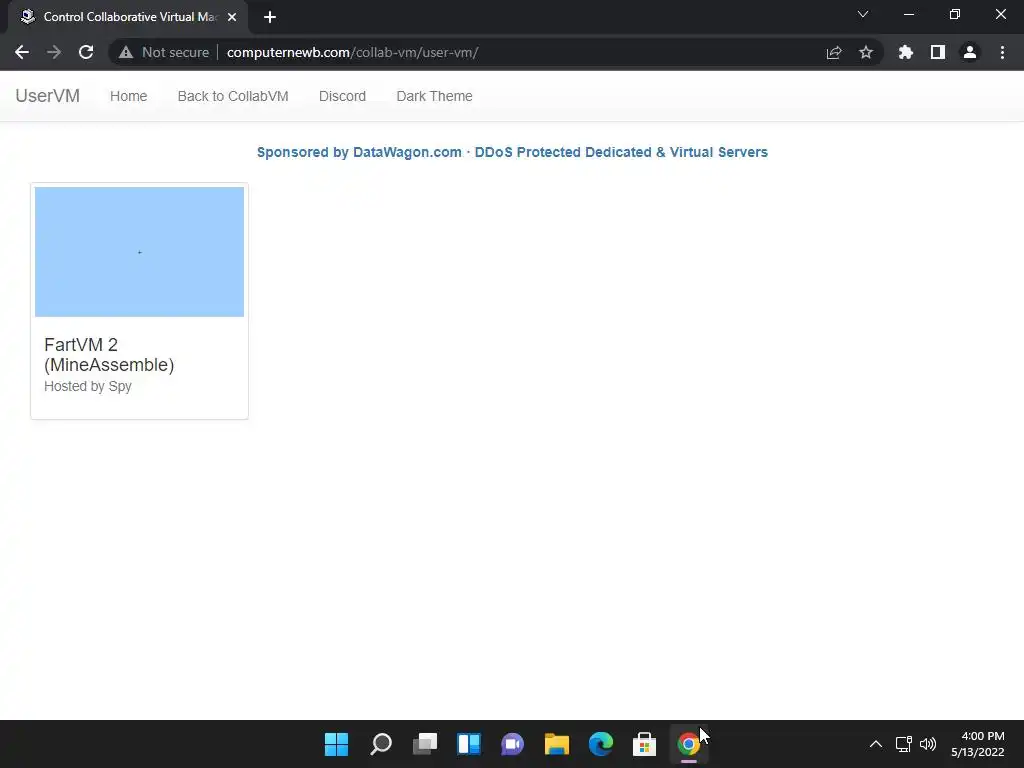Open the network status tray icon

[904, 744]
